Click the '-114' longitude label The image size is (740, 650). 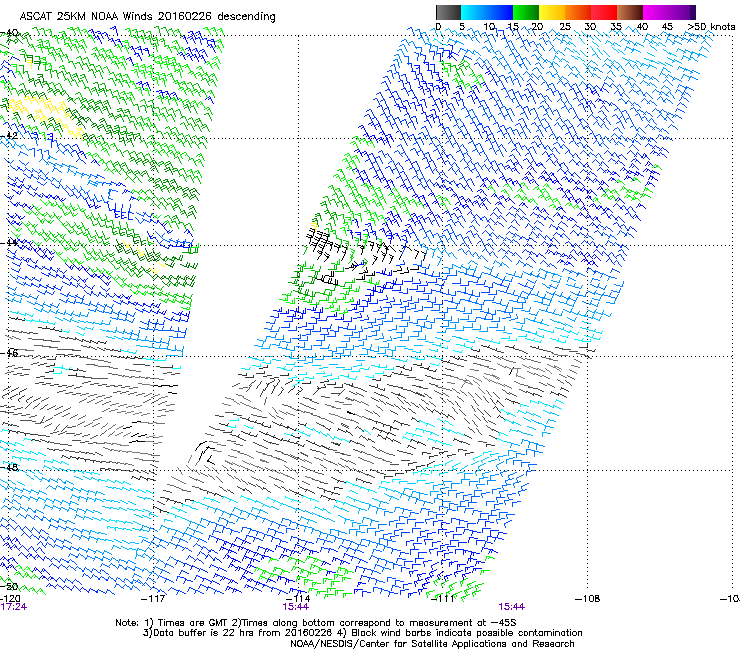click(x=298, y=599)
